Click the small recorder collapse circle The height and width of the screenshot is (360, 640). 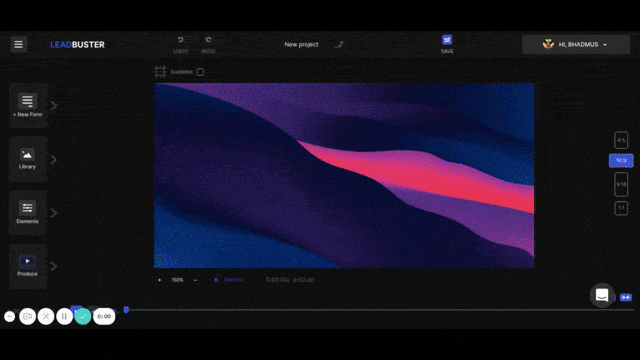pyautogui.click(x=9, y=316)
